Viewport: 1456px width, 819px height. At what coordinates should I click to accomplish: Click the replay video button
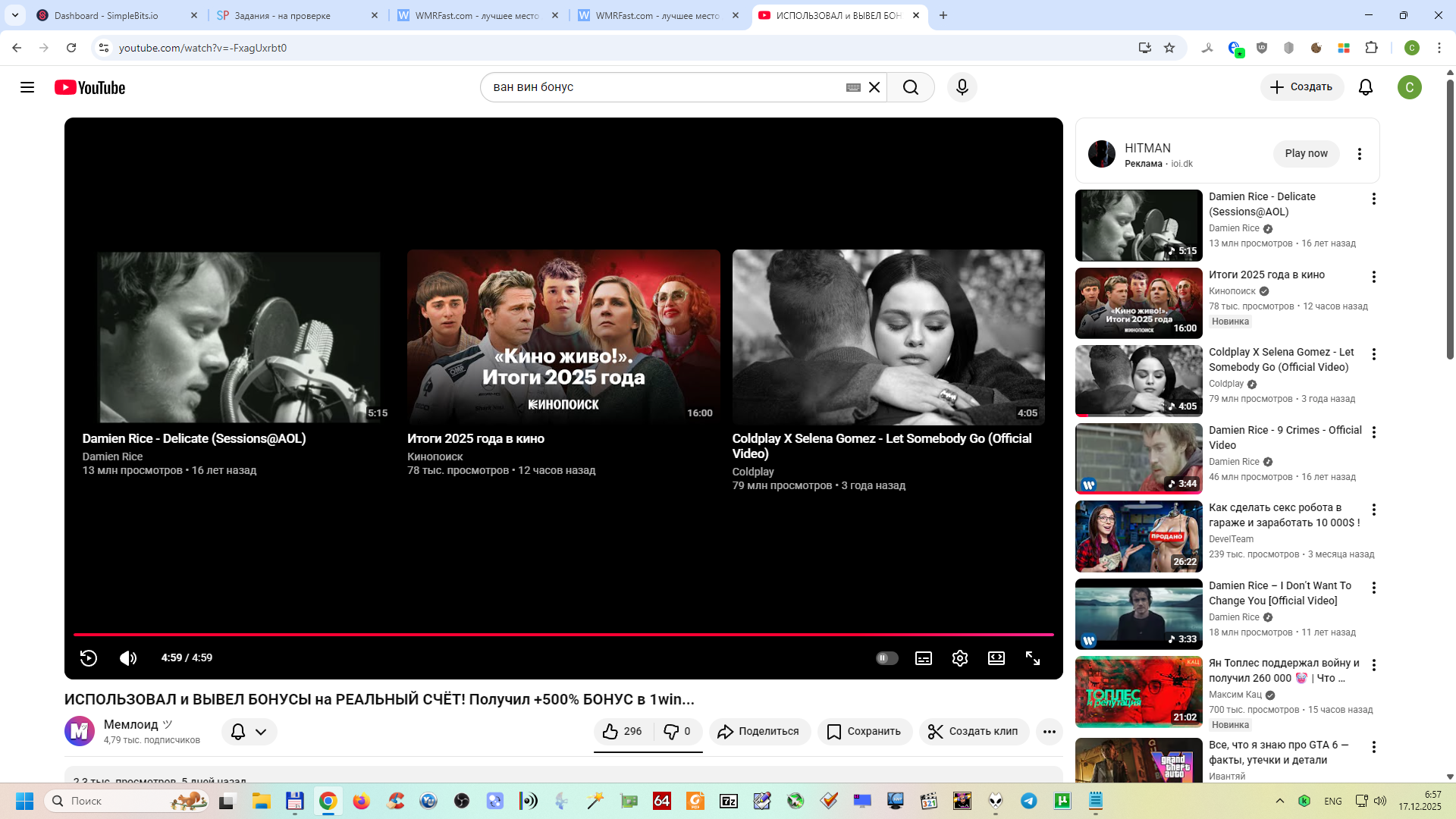(x=89, y=658)
